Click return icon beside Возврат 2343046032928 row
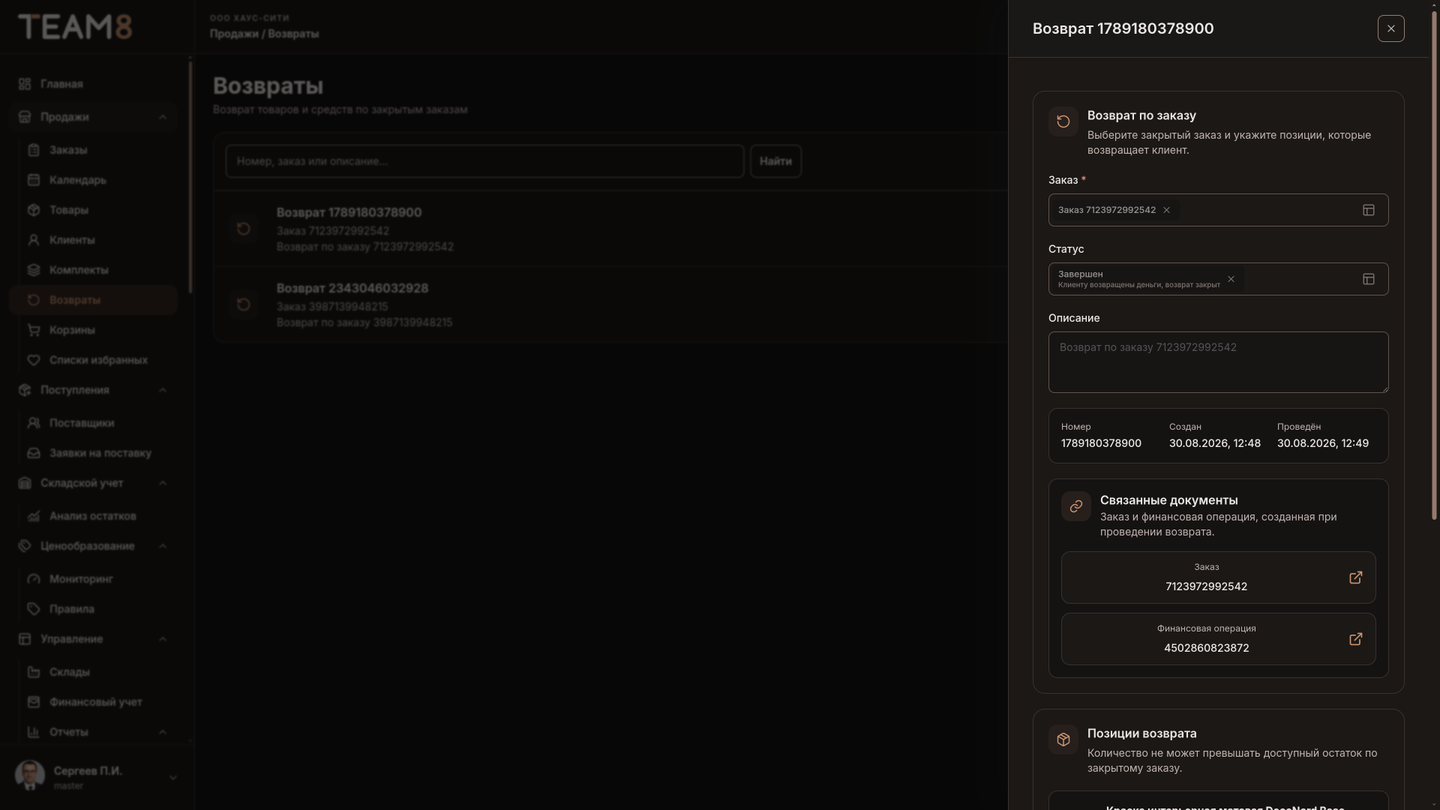 click(x=243, y=304)
